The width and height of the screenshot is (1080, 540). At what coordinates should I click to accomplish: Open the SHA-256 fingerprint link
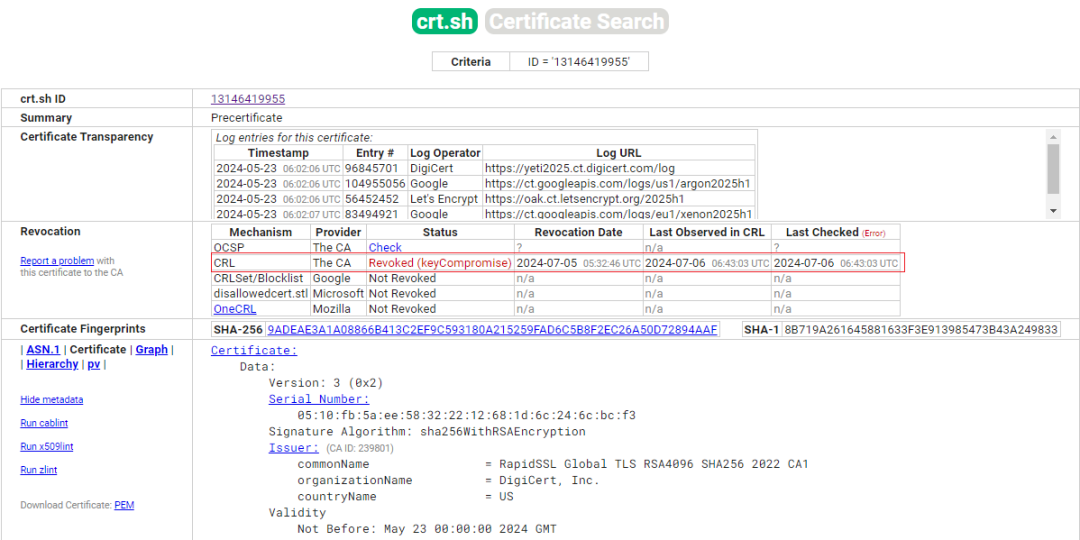coord(492,330)
